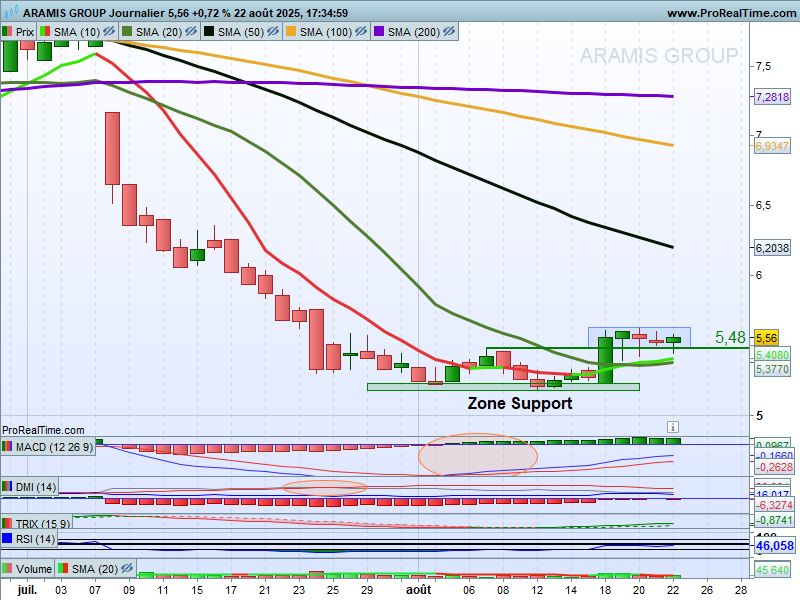Click the SMA (100) orange color swatch
This screenshot has width=800, height=600.
[x=291, y=32]
